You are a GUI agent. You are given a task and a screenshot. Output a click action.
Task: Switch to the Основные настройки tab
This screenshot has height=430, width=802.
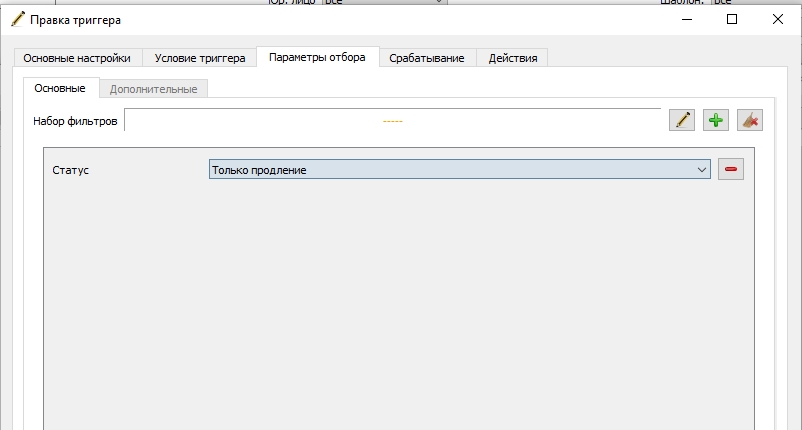click(77, 58)
